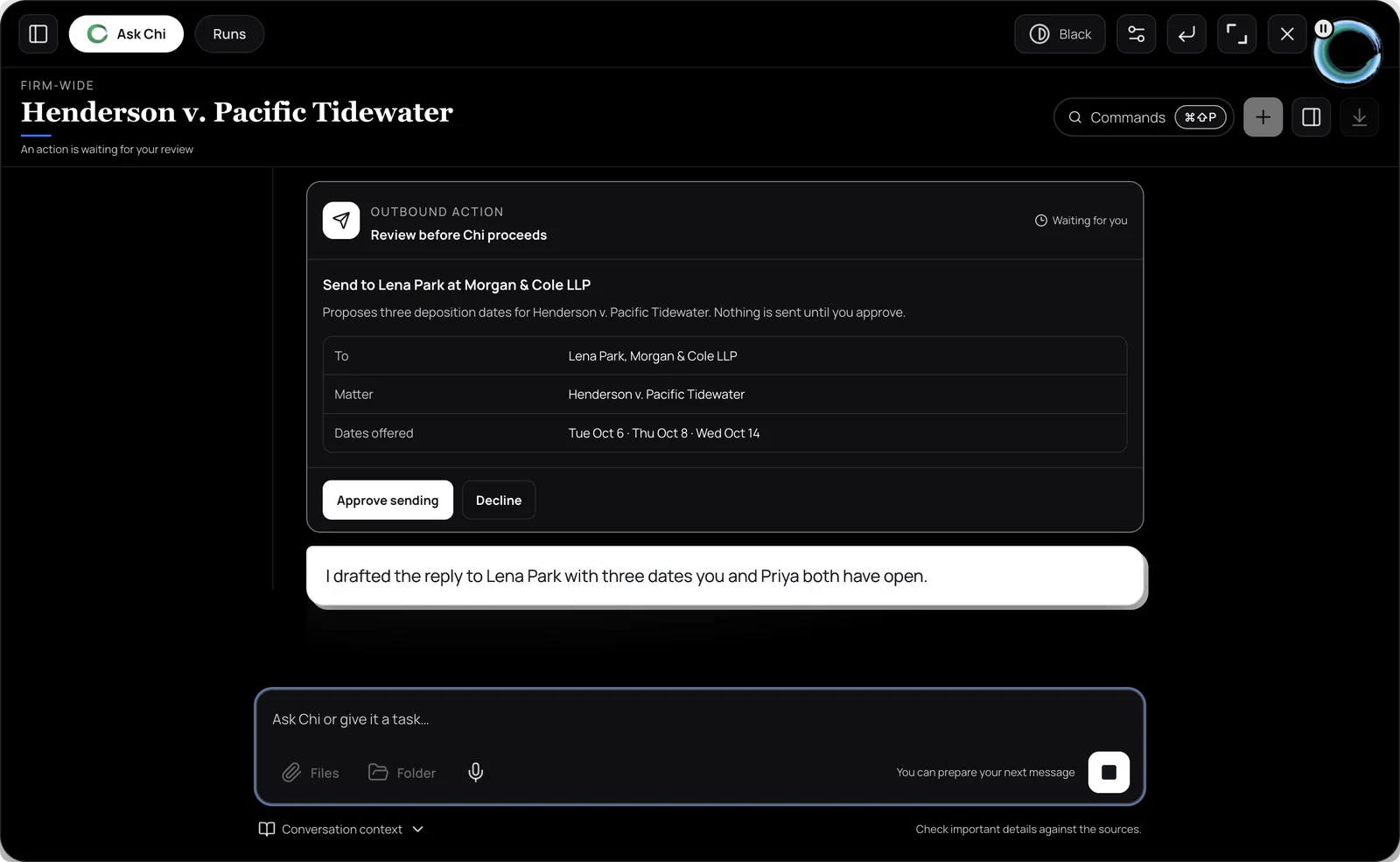Open the Commands search field

point(1144,117)
